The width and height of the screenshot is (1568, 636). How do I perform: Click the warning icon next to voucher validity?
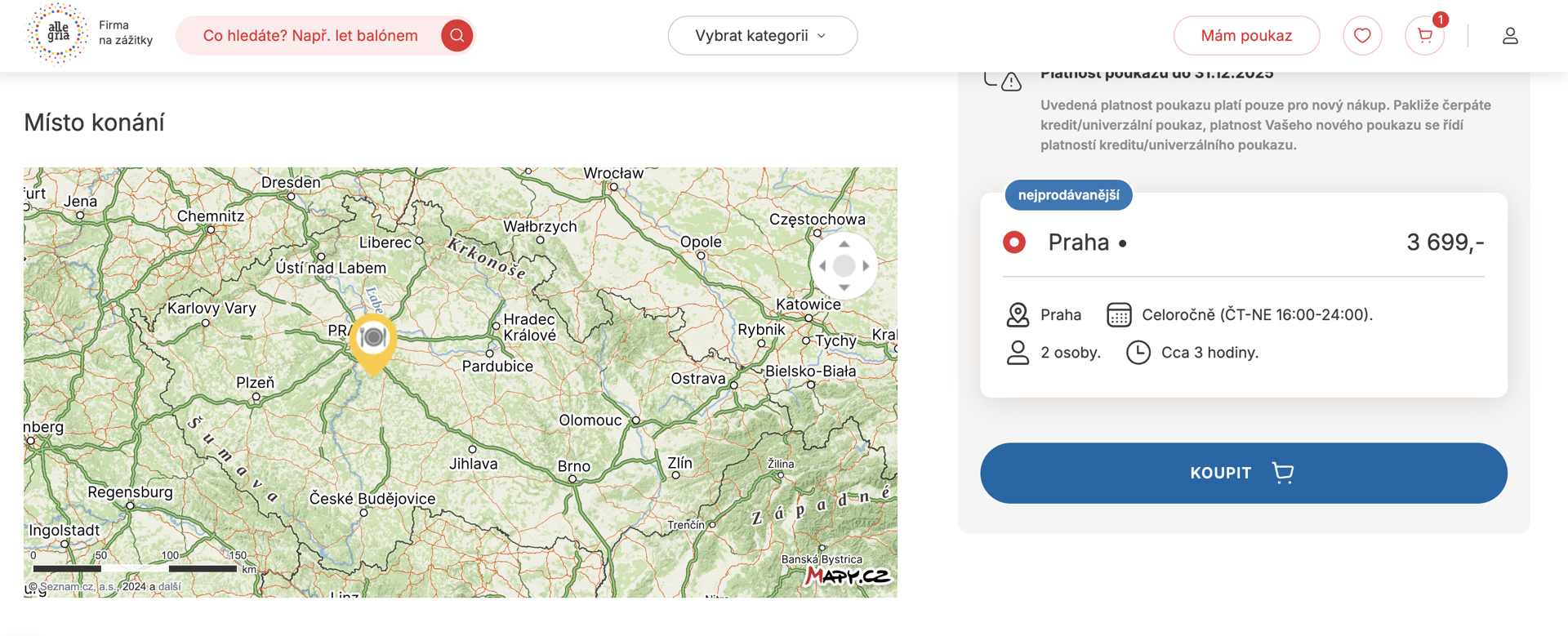pos(1011,82)
